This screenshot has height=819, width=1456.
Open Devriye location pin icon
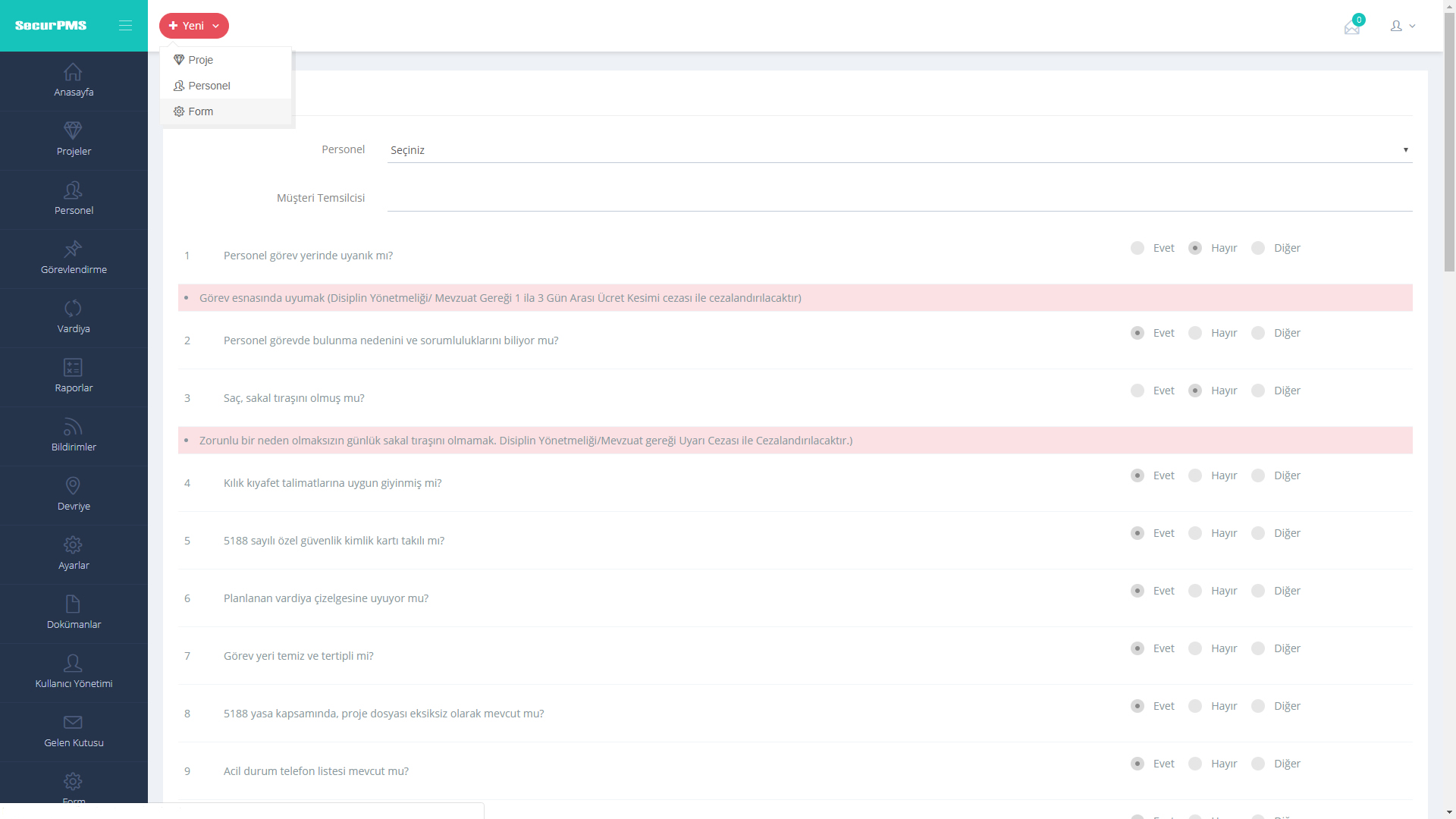pyautogui.click(x=73, y=485)
